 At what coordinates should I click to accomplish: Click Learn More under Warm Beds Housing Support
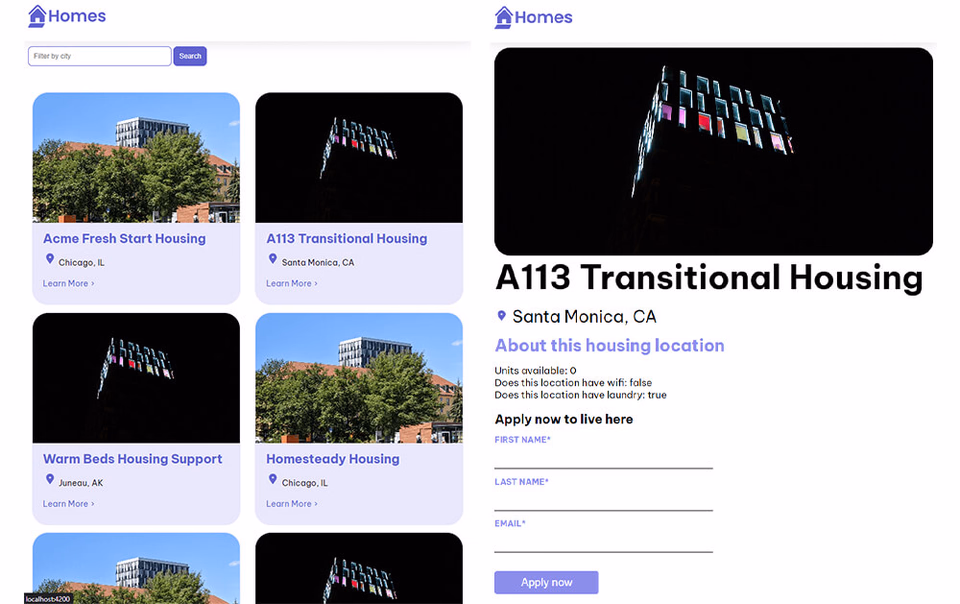pos(68,504)
